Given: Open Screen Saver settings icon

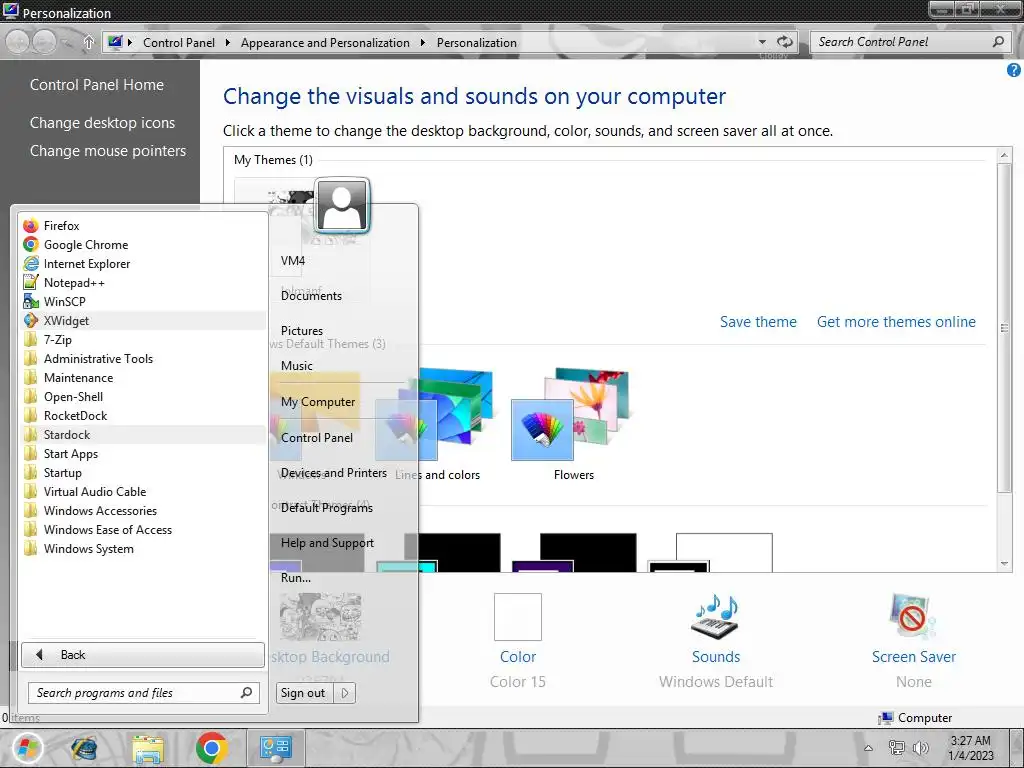Looking at the screenshot, I should (913, 617).
